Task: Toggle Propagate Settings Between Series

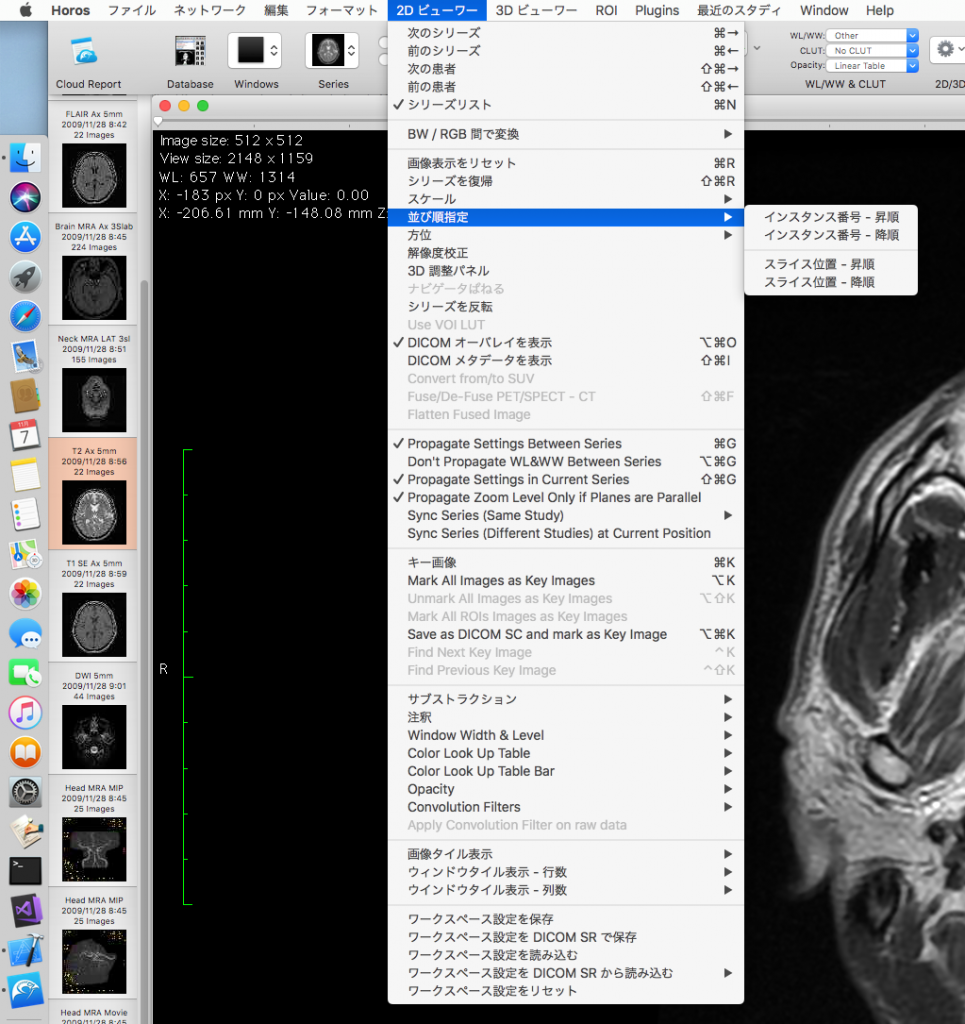Action: click(565, 443)
